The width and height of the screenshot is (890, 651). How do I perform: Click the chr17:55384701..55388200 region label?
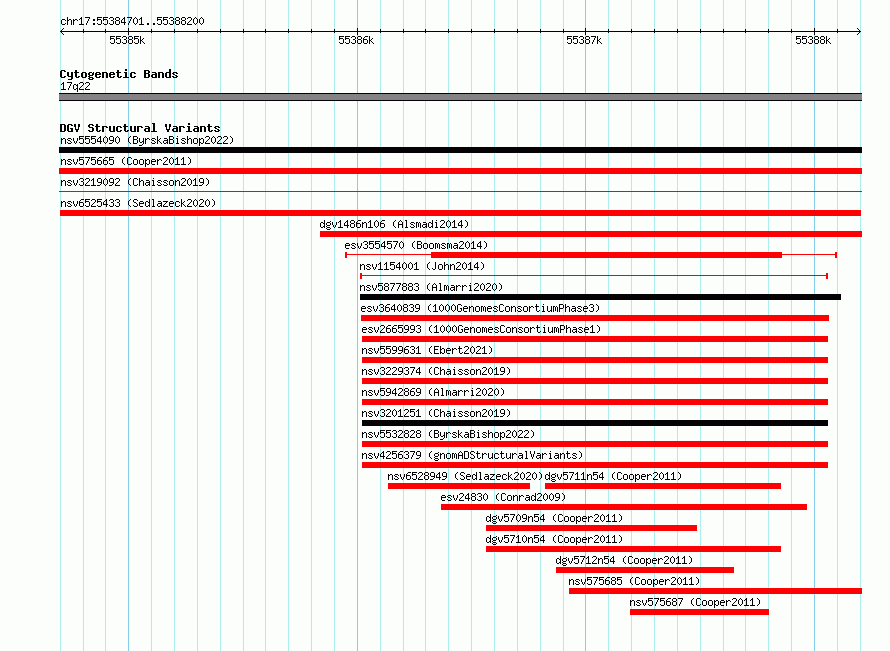tap(132, 22)
